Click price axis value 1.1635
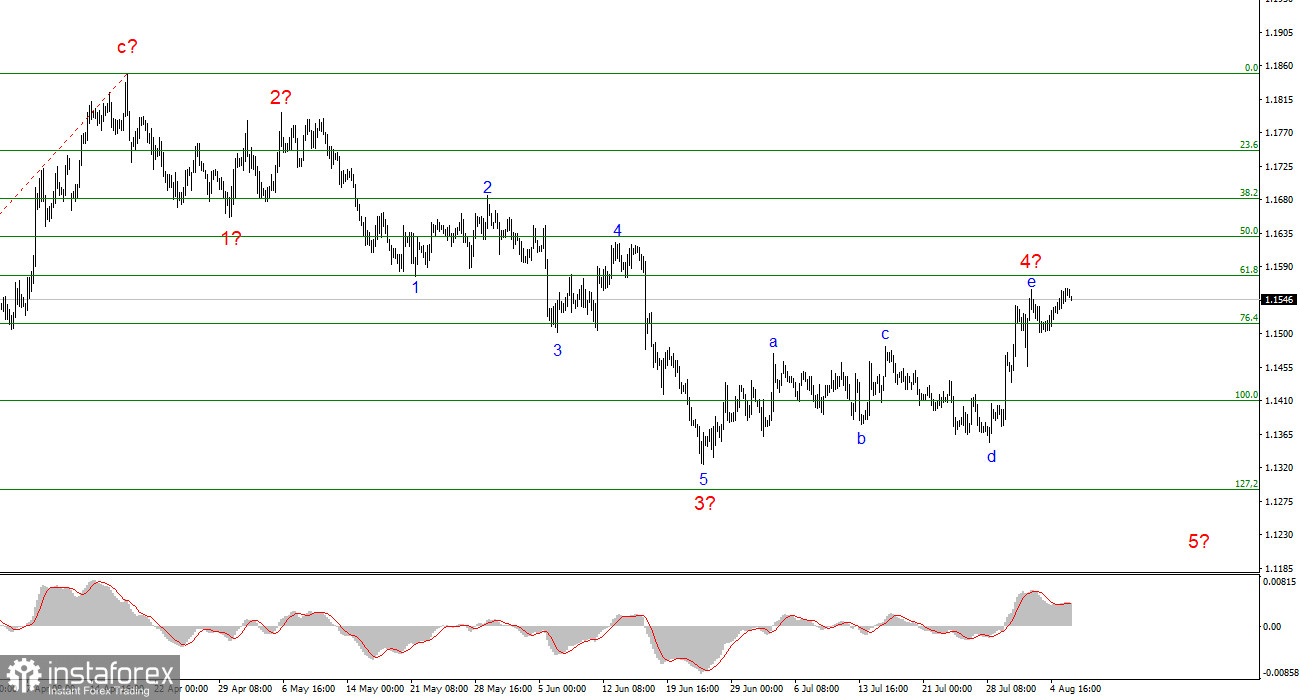 click(1281, 234)
